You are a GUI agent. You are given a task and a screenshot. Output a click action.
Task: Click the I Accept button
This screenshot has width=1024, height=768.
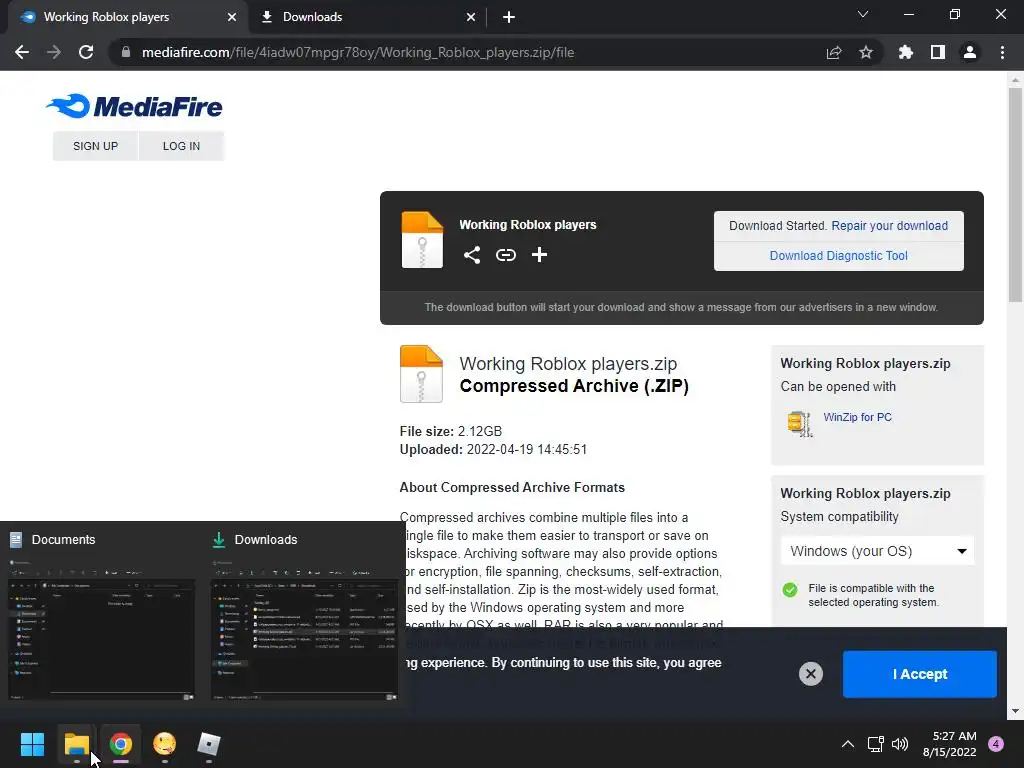tap(920, 674)
